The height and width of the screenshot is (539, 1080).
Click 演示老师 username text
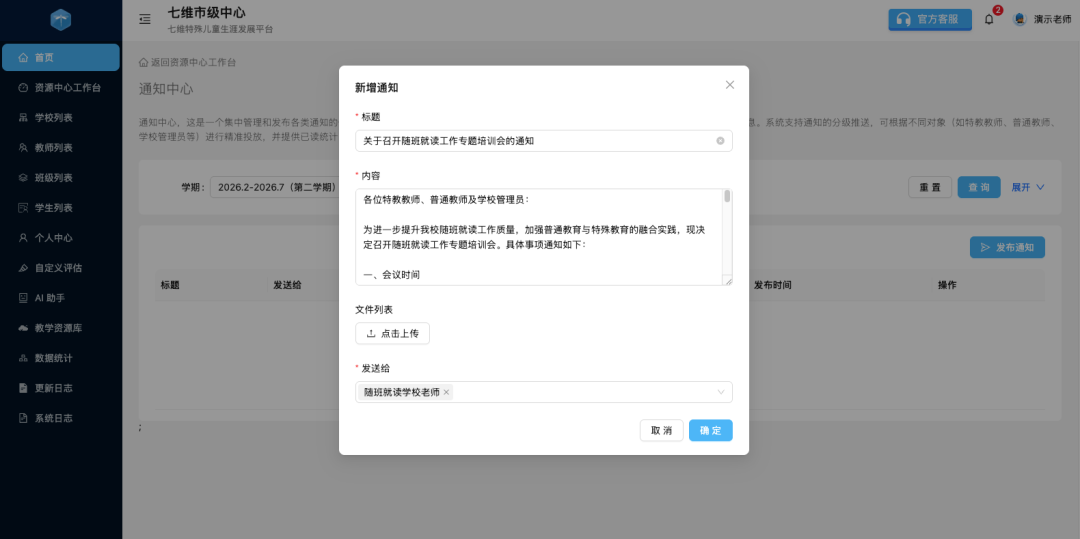(1052, 19)
